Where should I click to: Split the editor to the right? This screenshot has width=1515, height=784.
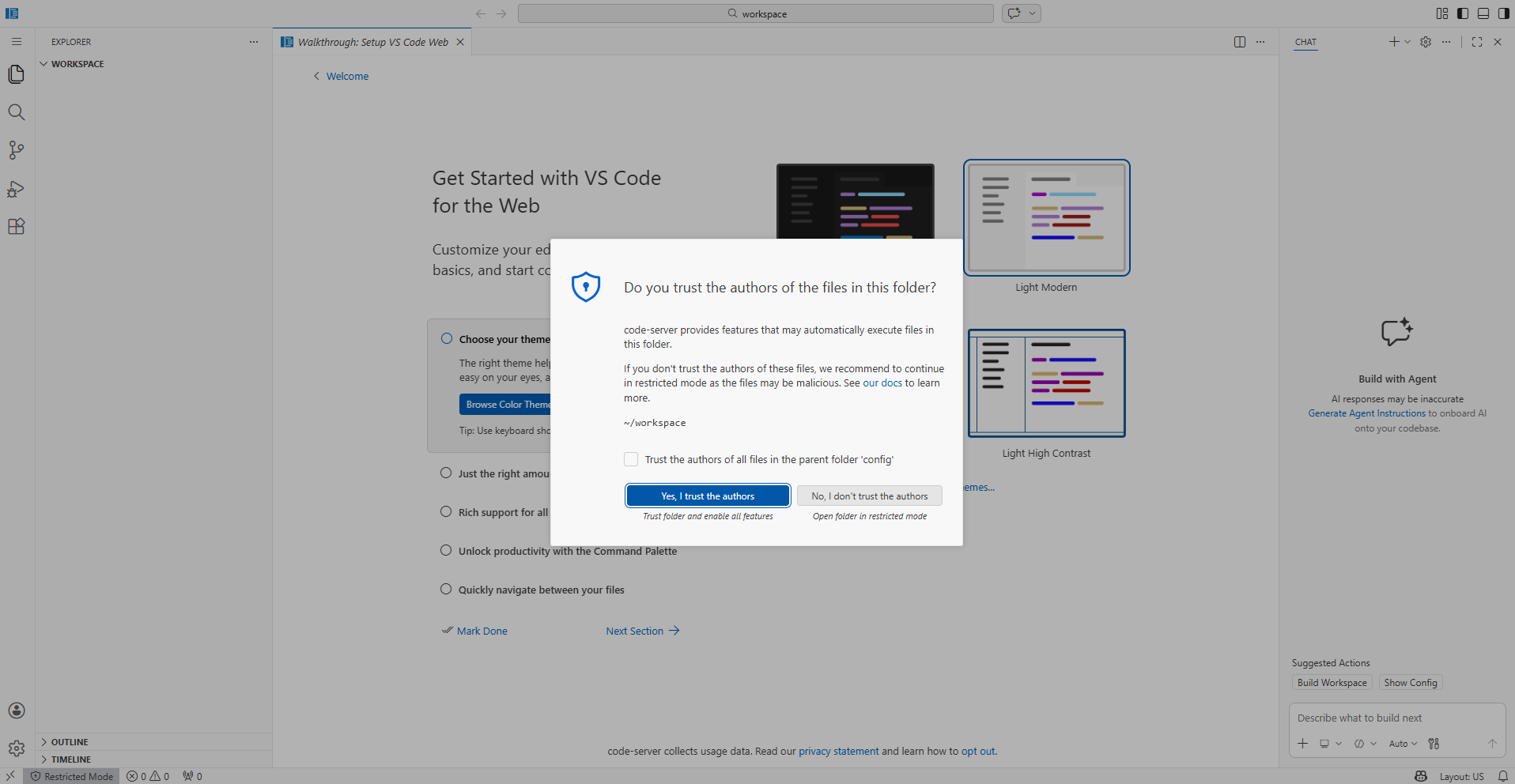tap(1239, 42)
